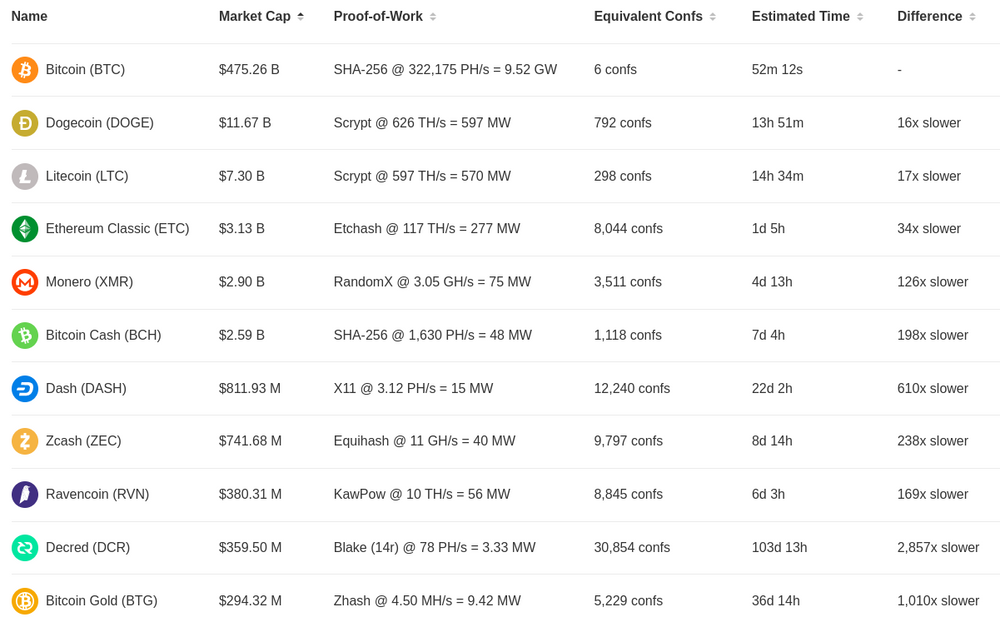The image size is (1000, 622).
Task: Click the Bitcoin Cash green logo icon
Action: tap(25, 335)
